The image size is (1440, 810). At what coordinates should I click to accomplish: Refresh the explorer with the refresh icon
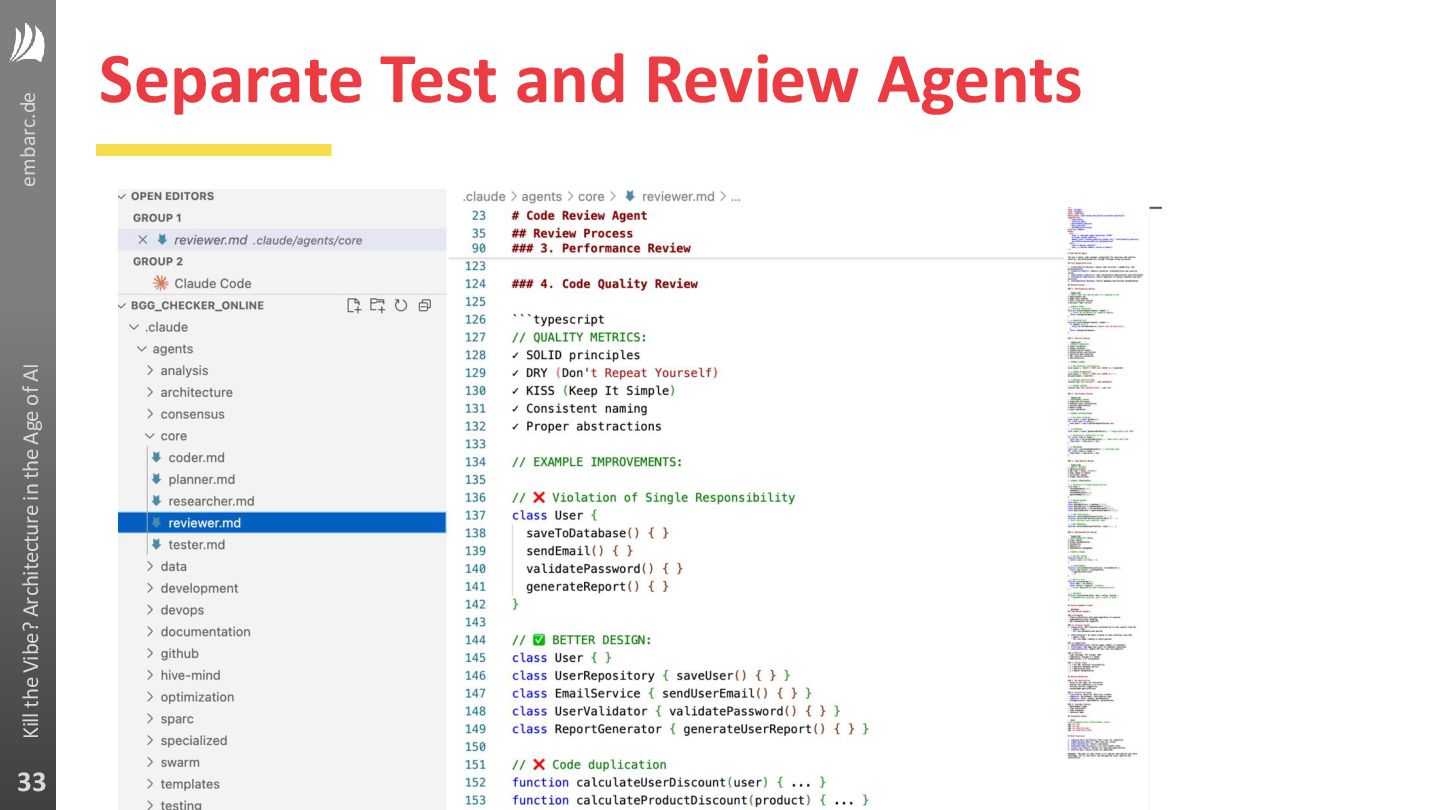(401, 305)
